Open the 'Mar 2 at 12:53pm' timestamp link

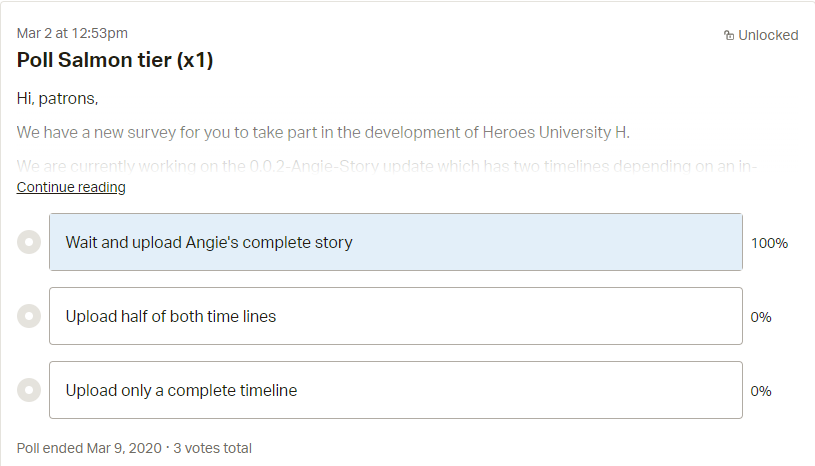point(72,33)
